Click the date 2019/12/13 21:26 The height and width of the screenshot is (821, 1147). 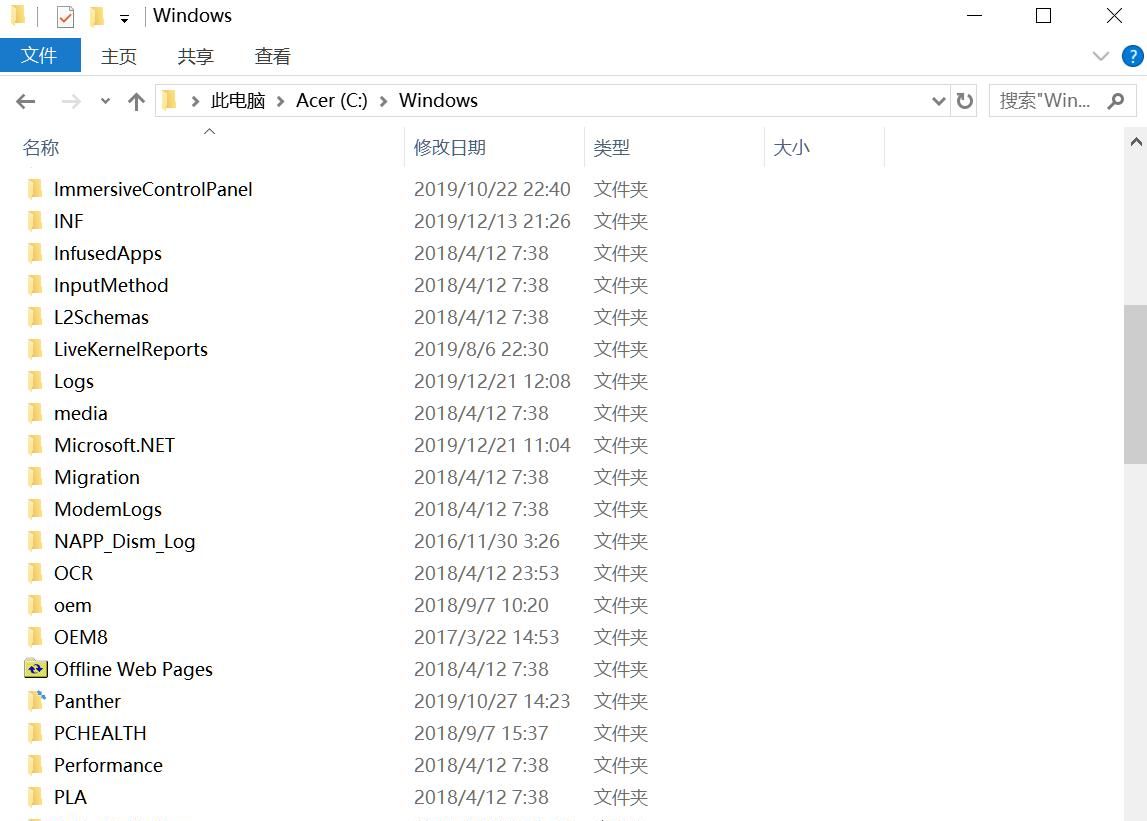(492, 221)
